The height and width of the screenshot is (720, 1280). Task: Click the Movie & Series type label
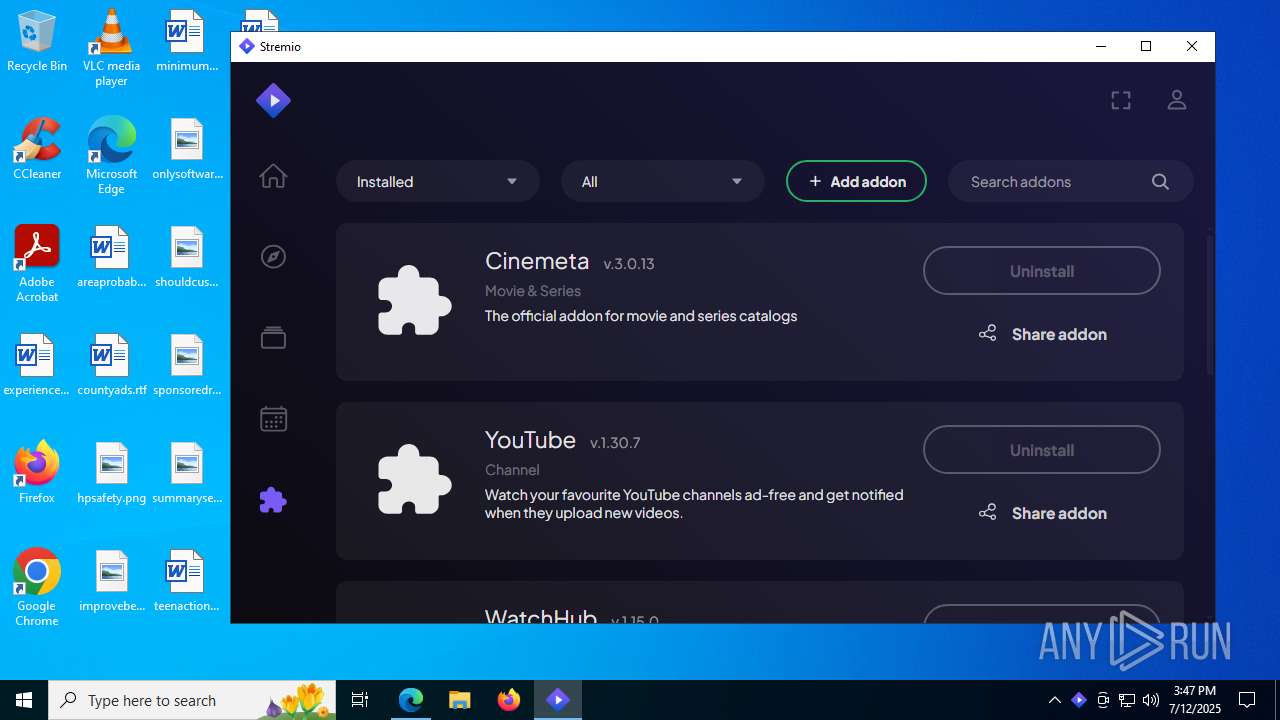coord(533,291)
